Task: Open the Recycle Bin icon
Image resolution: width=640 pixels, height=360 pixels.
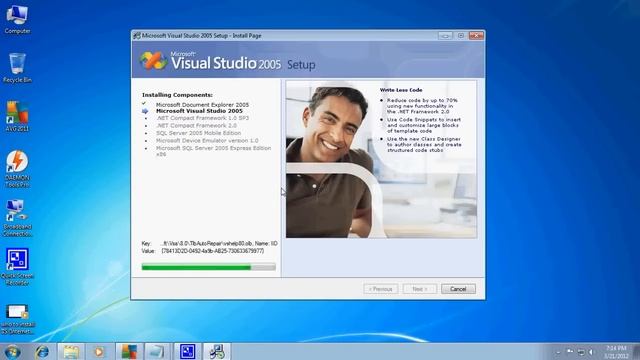Action: click(x=17, y=68)
